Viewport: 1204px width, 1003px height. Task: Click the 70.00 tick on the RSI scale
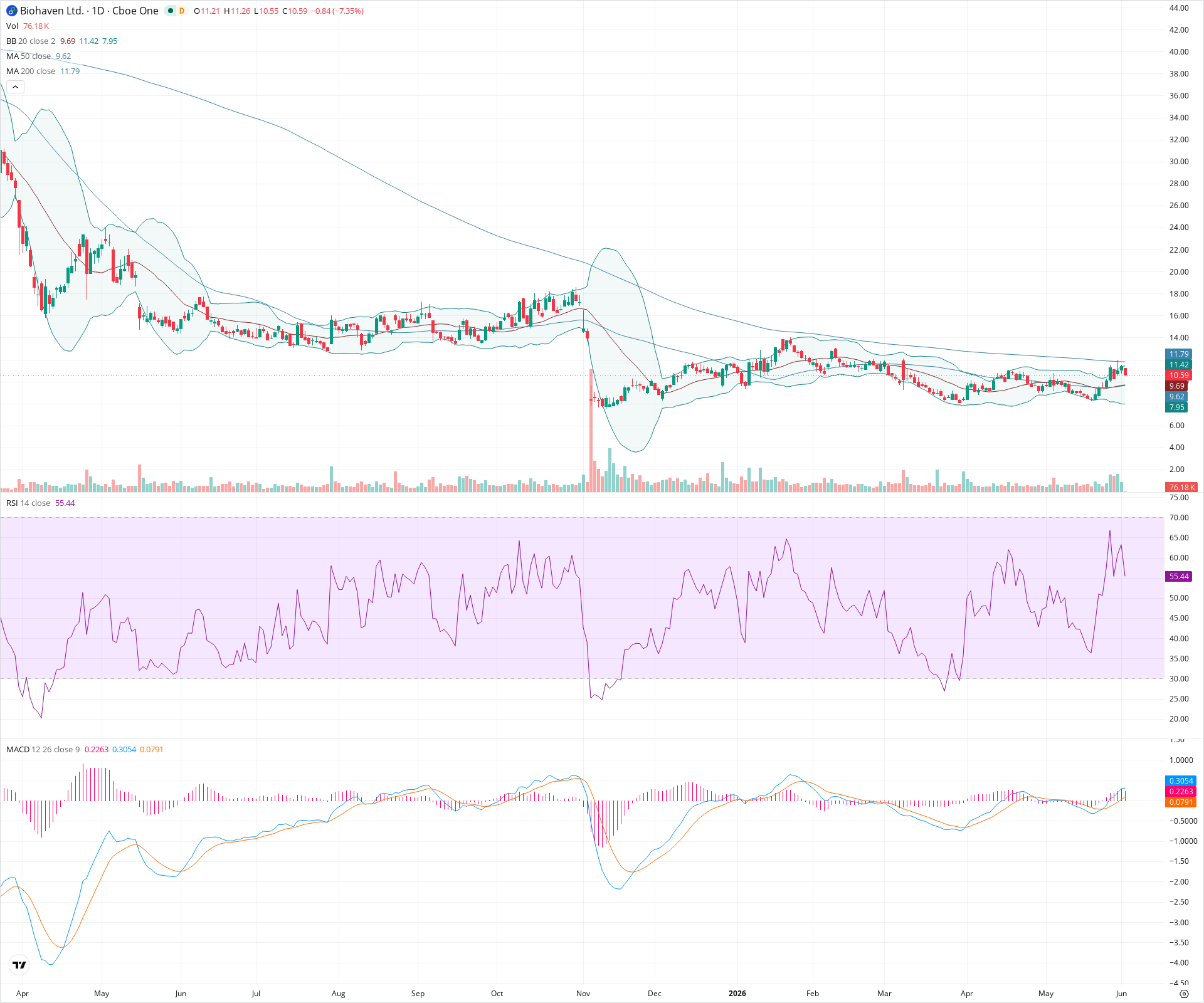(x=1179, y=518)
